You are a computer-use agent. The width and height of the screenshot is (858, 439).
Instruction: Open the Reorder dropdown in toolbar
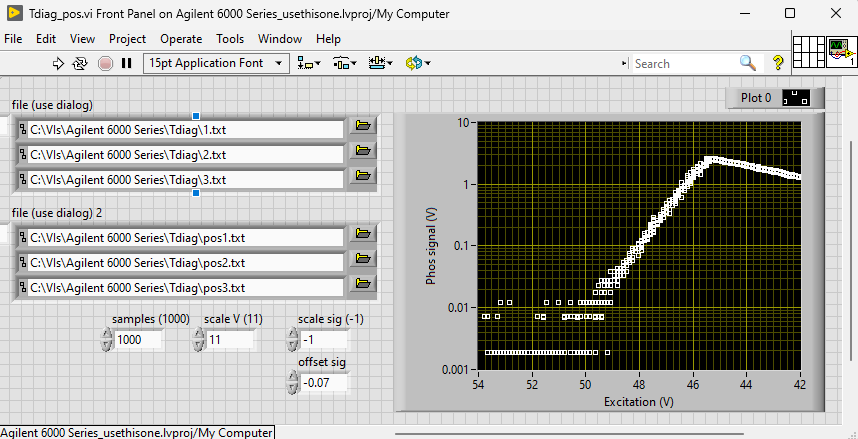(x=418, y=63)
